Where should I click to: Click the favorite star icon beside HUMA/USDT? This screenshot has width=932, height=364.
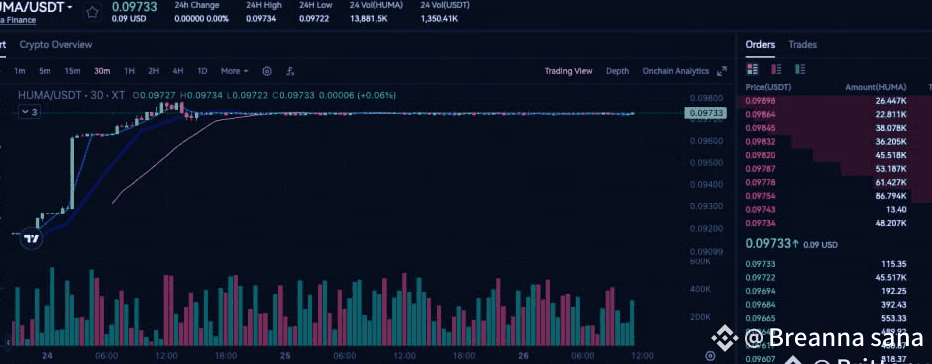click(92, 12)
